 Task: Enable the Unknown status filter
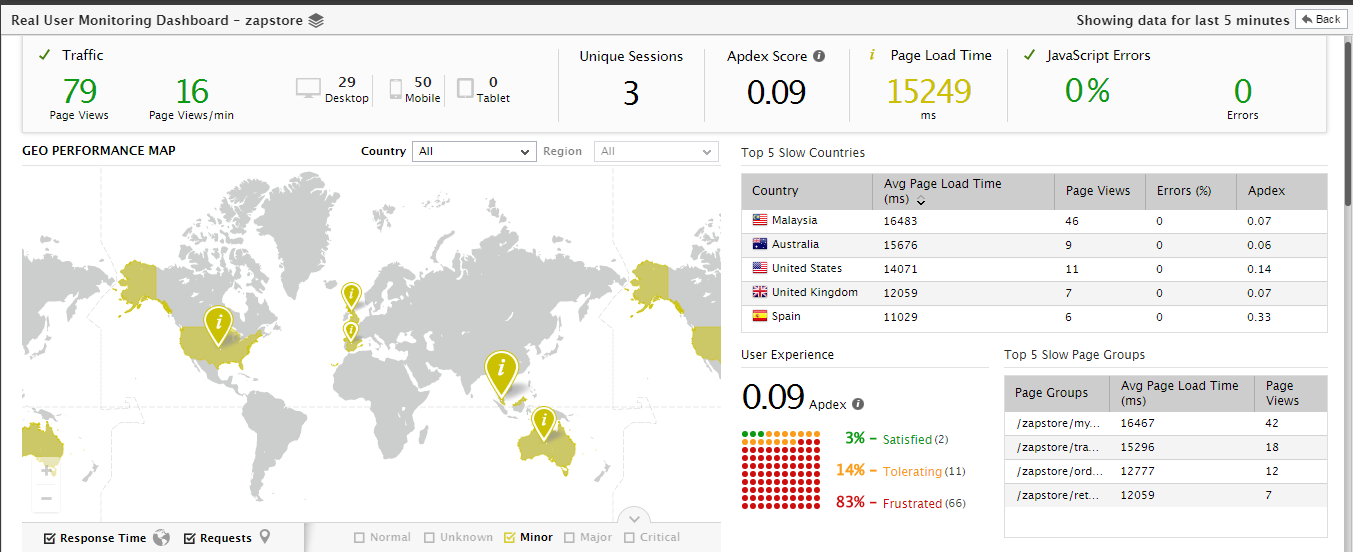click(429, 538)
